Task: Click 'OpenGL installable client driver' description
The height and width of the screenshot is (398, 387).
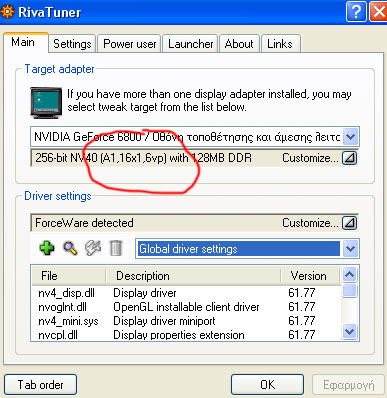Action: (186, 307)
